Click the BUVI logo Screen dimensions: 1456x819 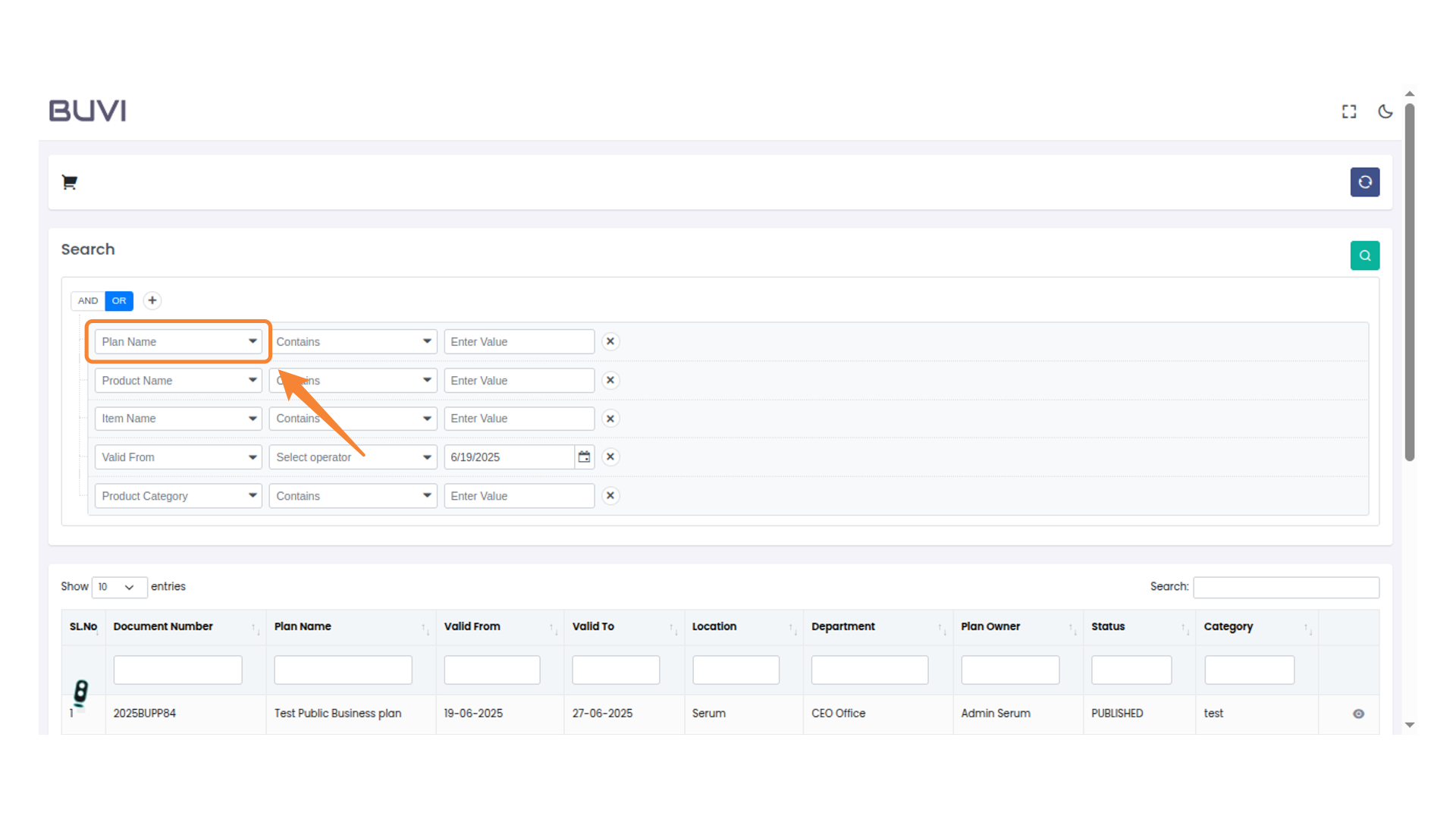pyautogui.click(x=88, y=111)
